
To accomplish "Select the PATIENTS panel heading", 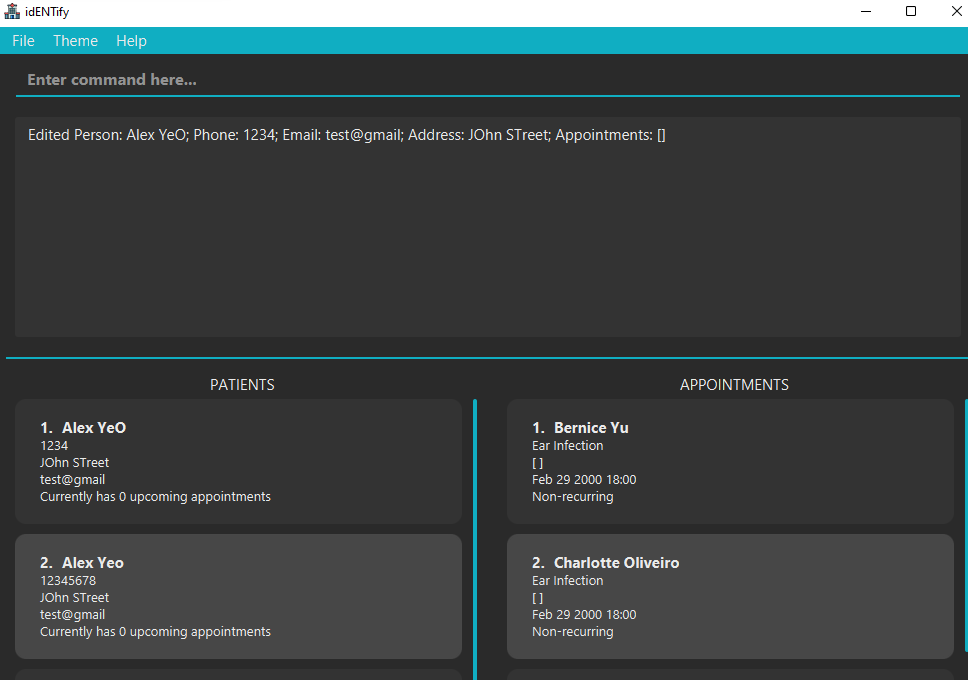I will 242,385.
